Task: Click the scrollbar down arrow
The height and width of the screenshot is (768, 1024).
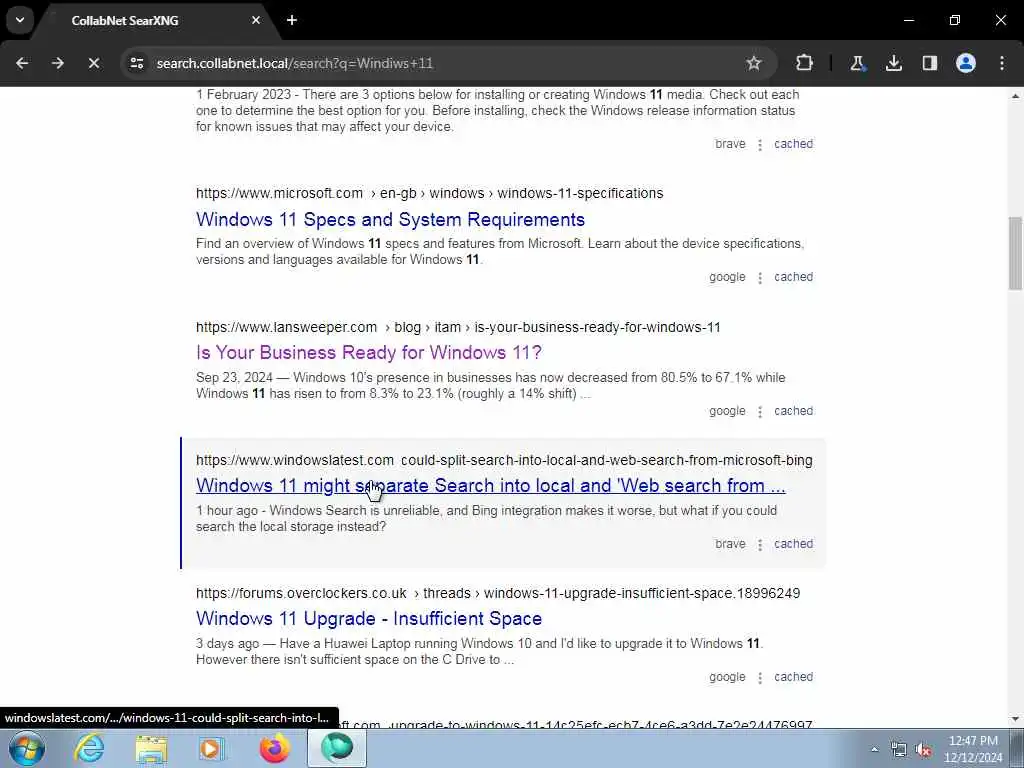Action: click(x=1015, y=719)
